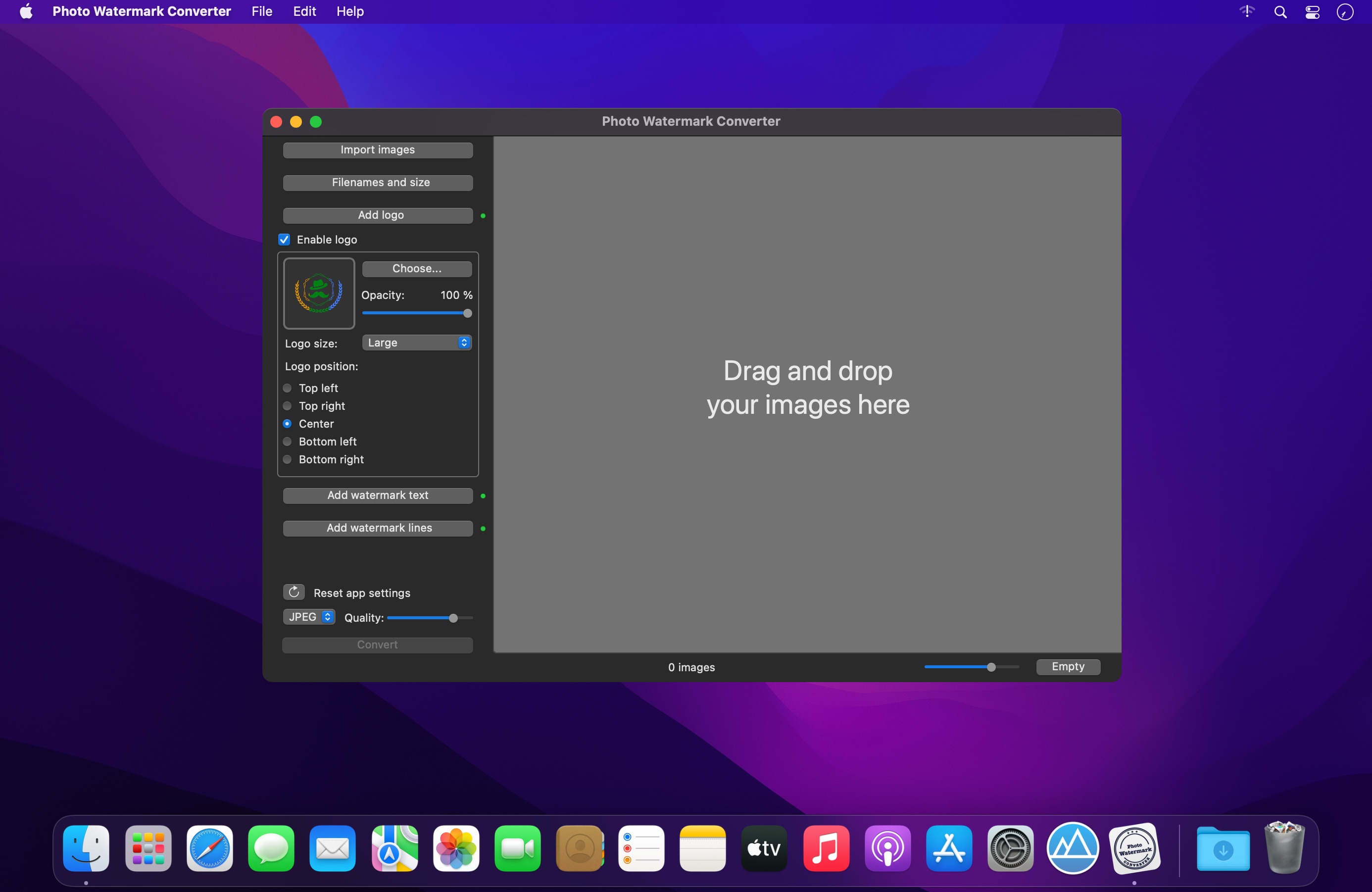Open the Logo size dropdown
The width and height of the screenshot is (1372, 892).
416,343
